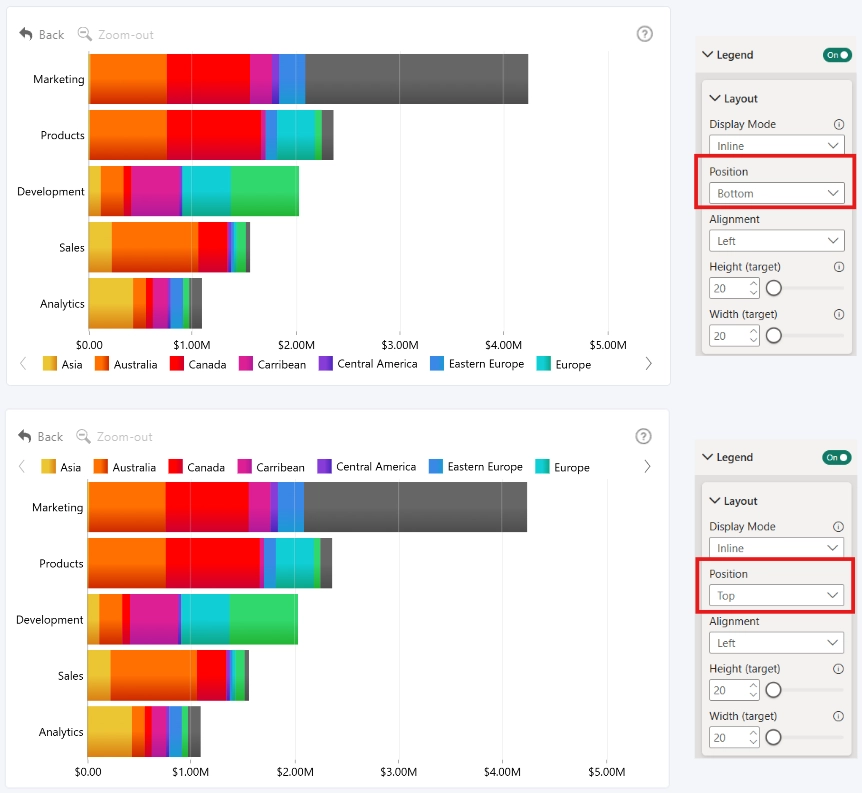
Task: Open Position dropdown showing Bottom
Action: pos(776,194)
